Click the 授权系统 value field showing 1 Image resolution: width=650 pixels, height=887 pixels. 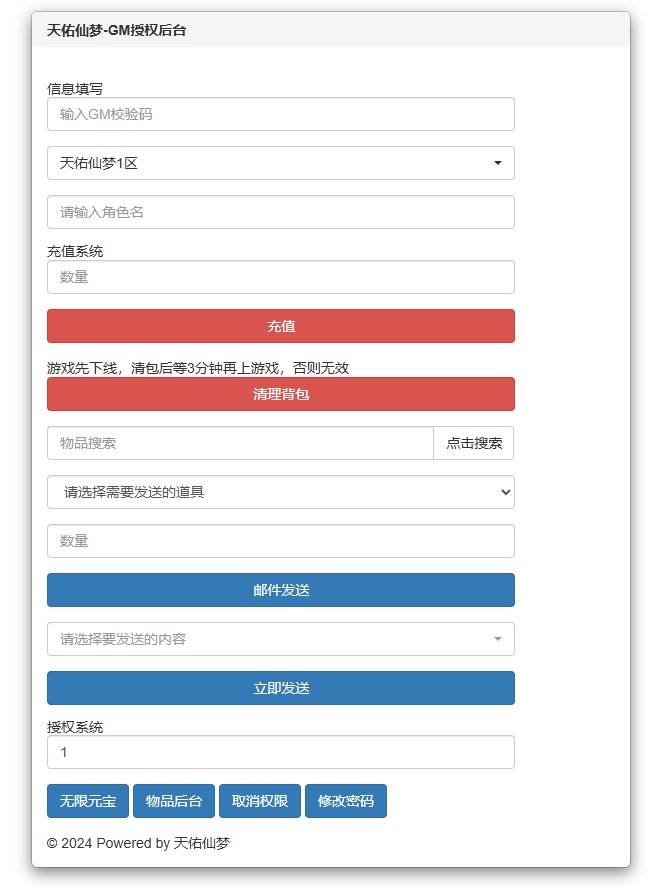coord(280,753)
